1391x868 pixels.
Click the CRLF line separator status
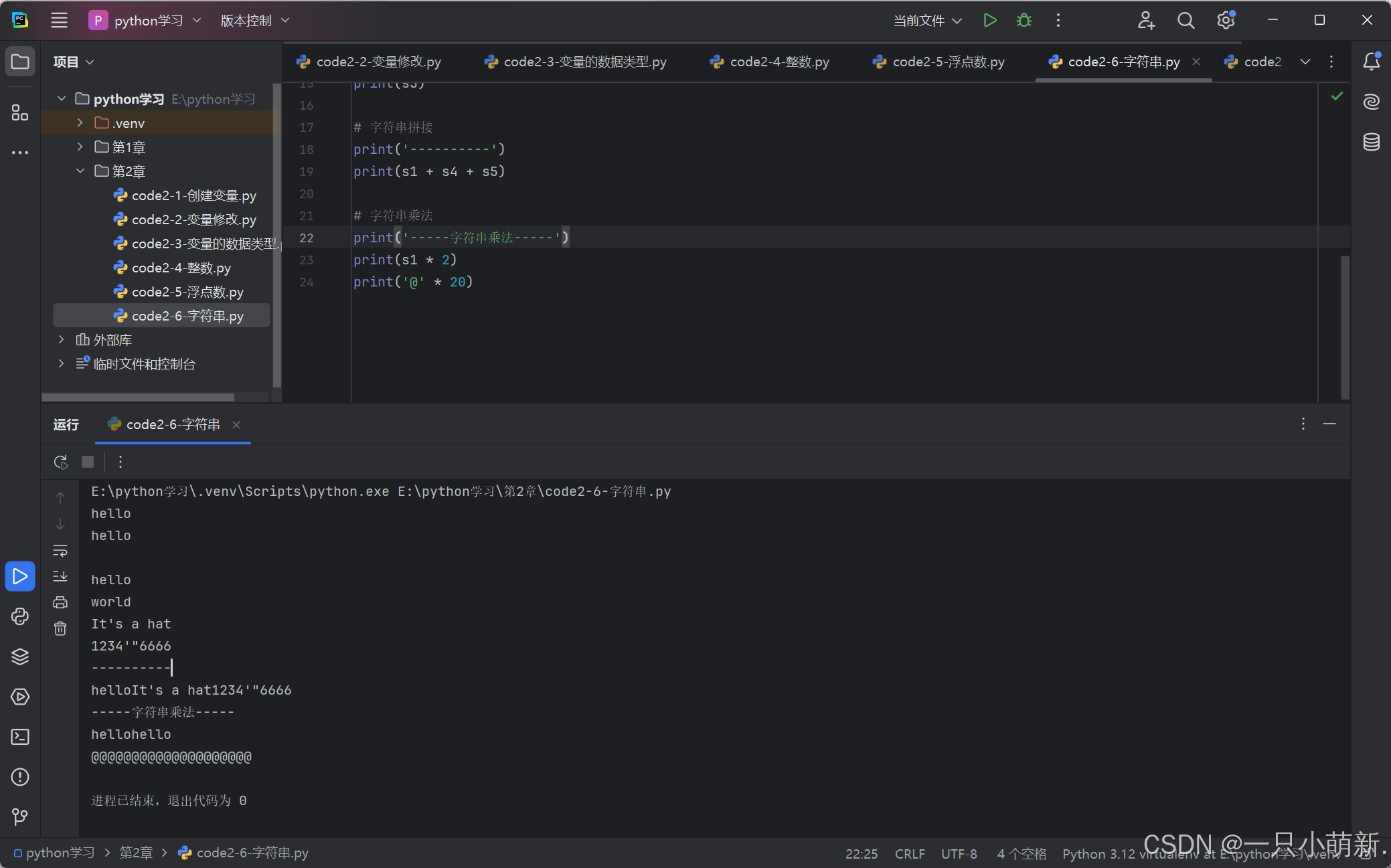click(910, 854)
